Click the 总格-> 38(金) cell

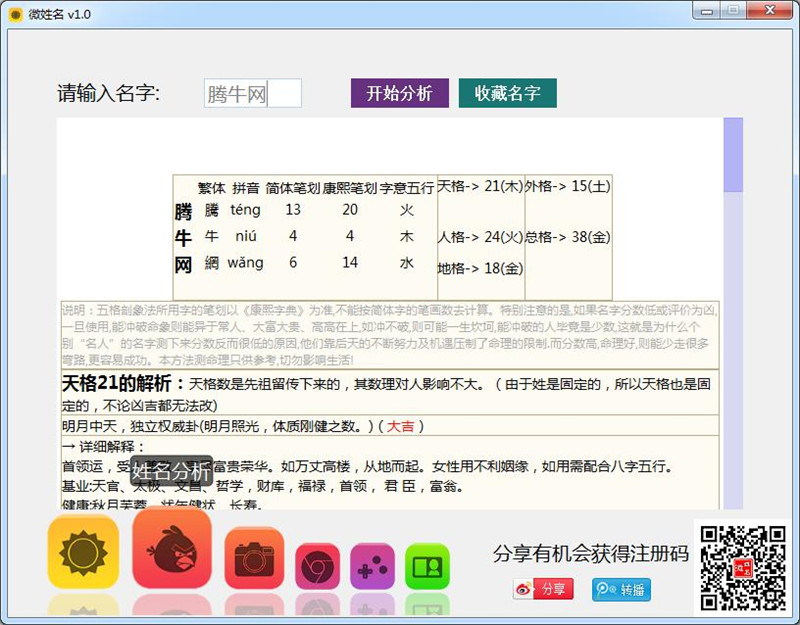tap(567, 238)
